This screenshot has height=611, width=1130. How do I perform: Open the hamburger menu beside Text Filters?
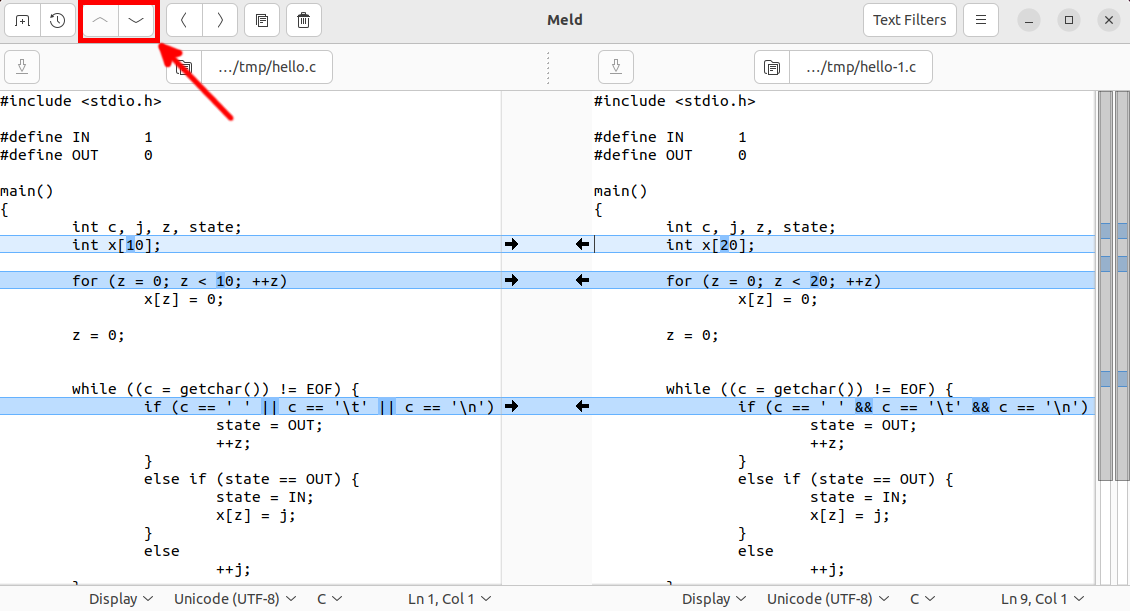point(981,20)
